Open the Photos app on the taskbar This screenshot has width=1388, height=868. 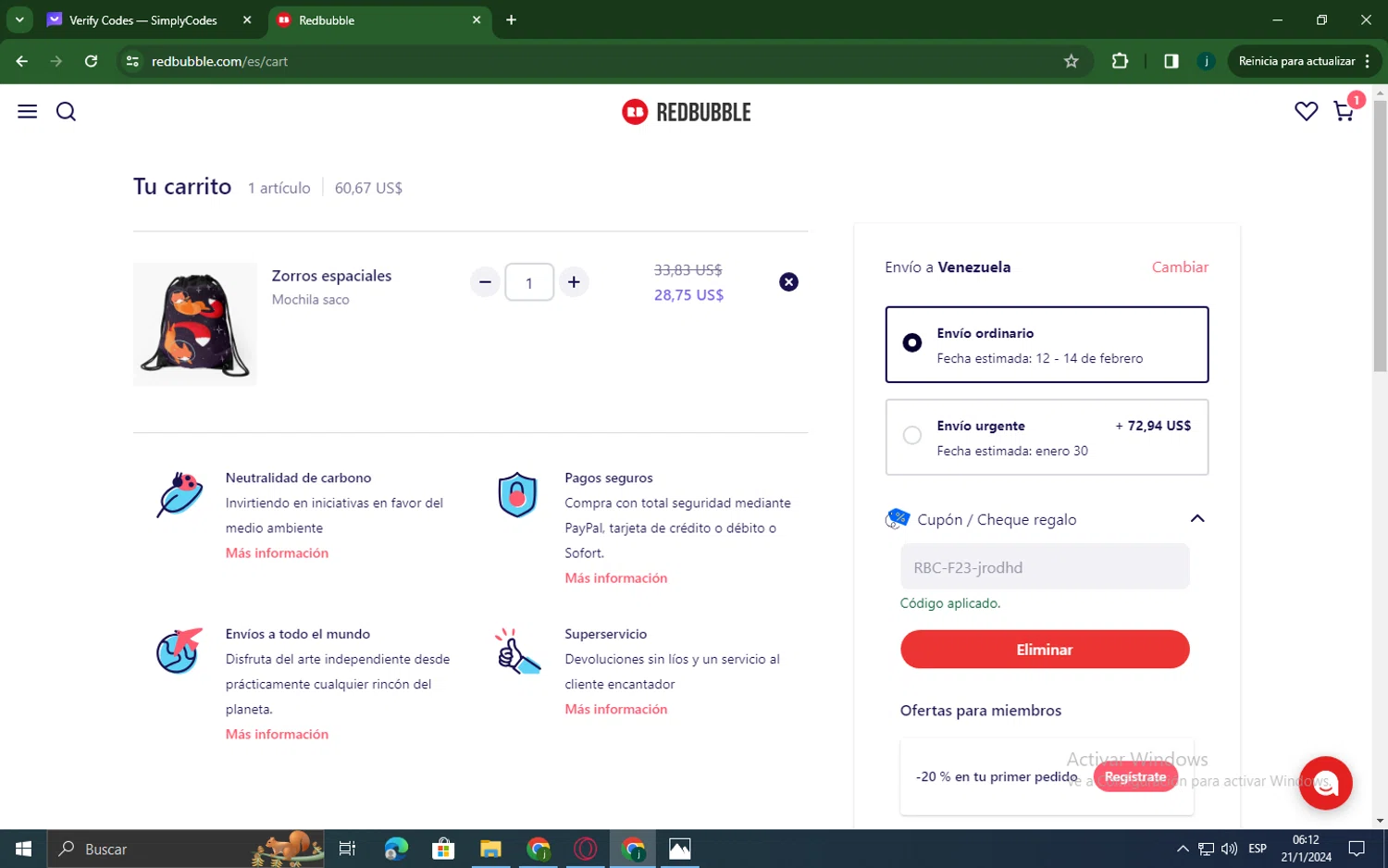click(x=680, y=849)
